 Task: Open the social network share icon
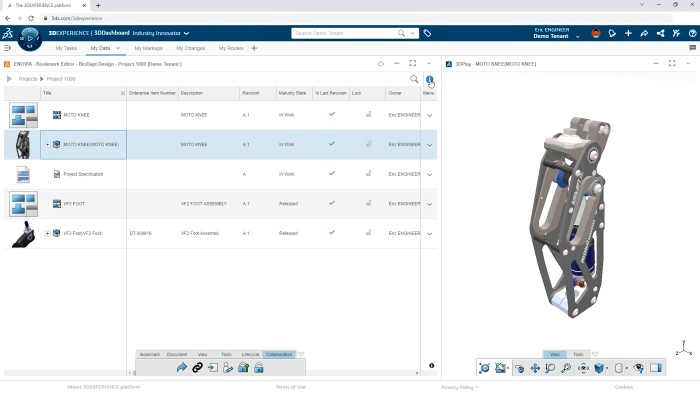tap(660, 33)
